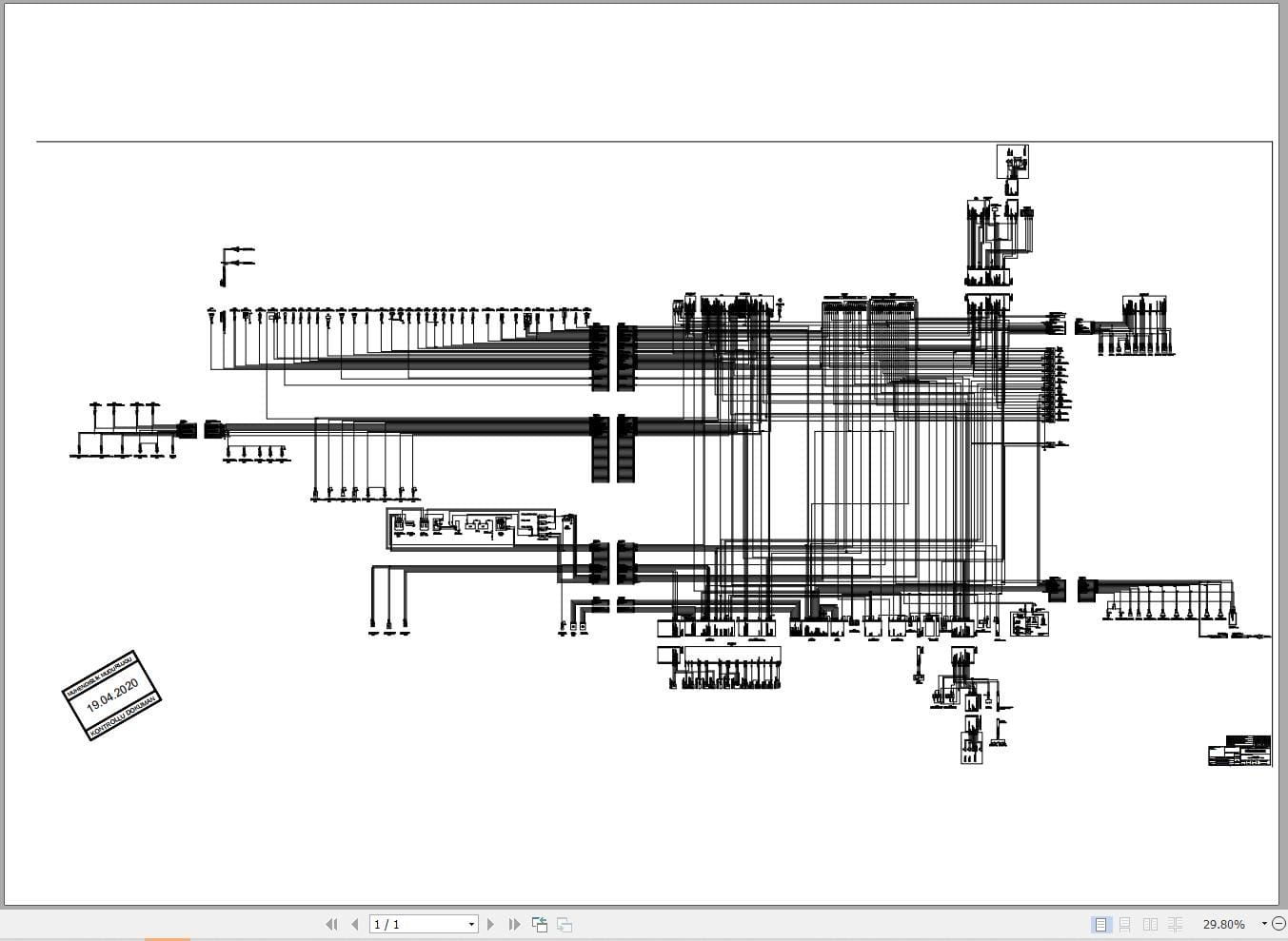Click the 19.04.2020 date stamp on the drawing
The height and width of the screenshot is (941, 1288).
point(112,696)
